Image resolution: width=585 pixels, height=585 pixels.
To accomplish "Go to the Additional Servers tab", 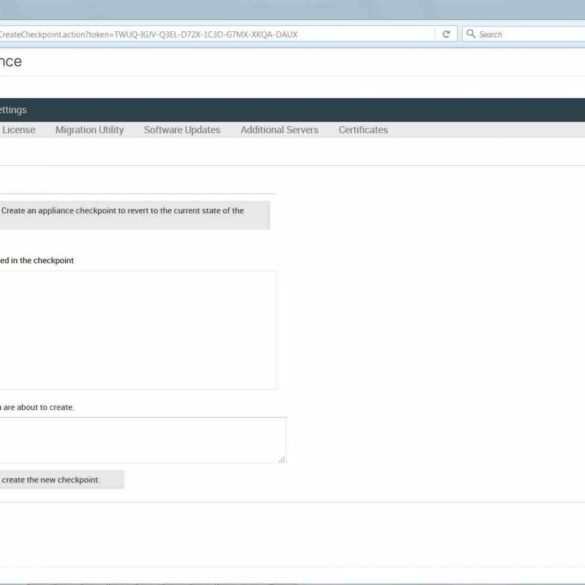I will (279, 130).
